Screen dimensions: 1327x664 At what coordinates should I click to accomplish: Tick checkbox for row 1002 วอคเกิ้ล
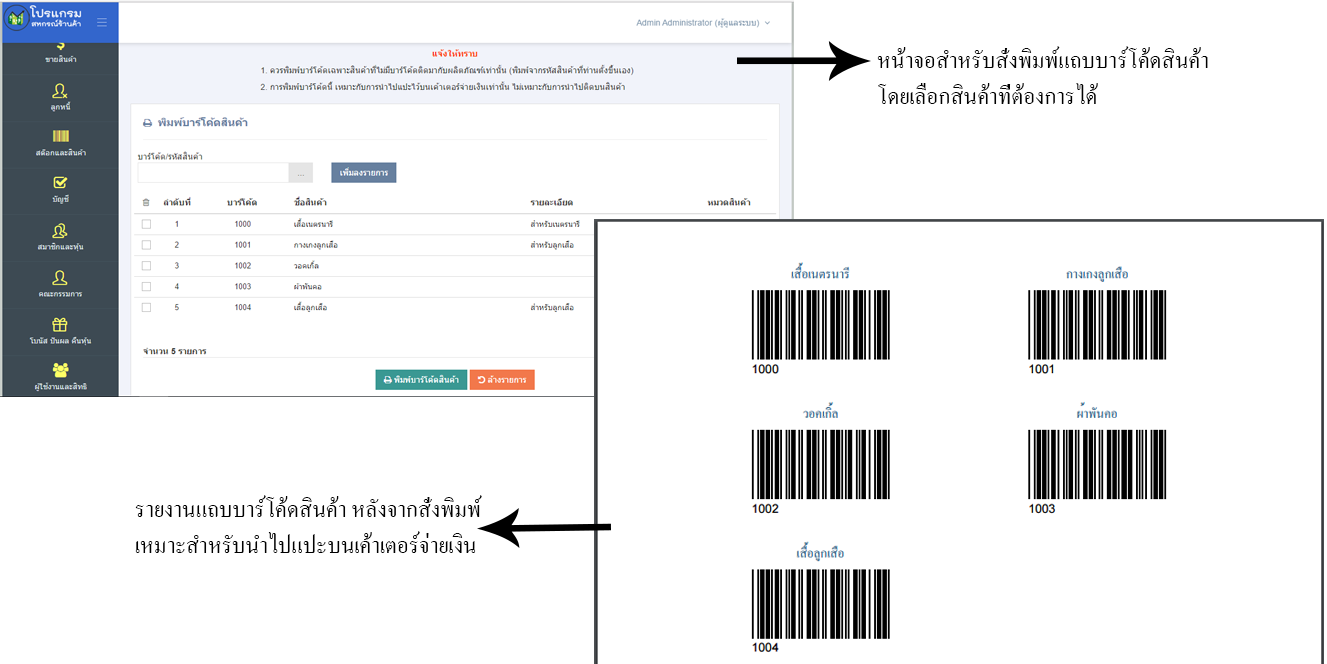(x=146, y=266)
